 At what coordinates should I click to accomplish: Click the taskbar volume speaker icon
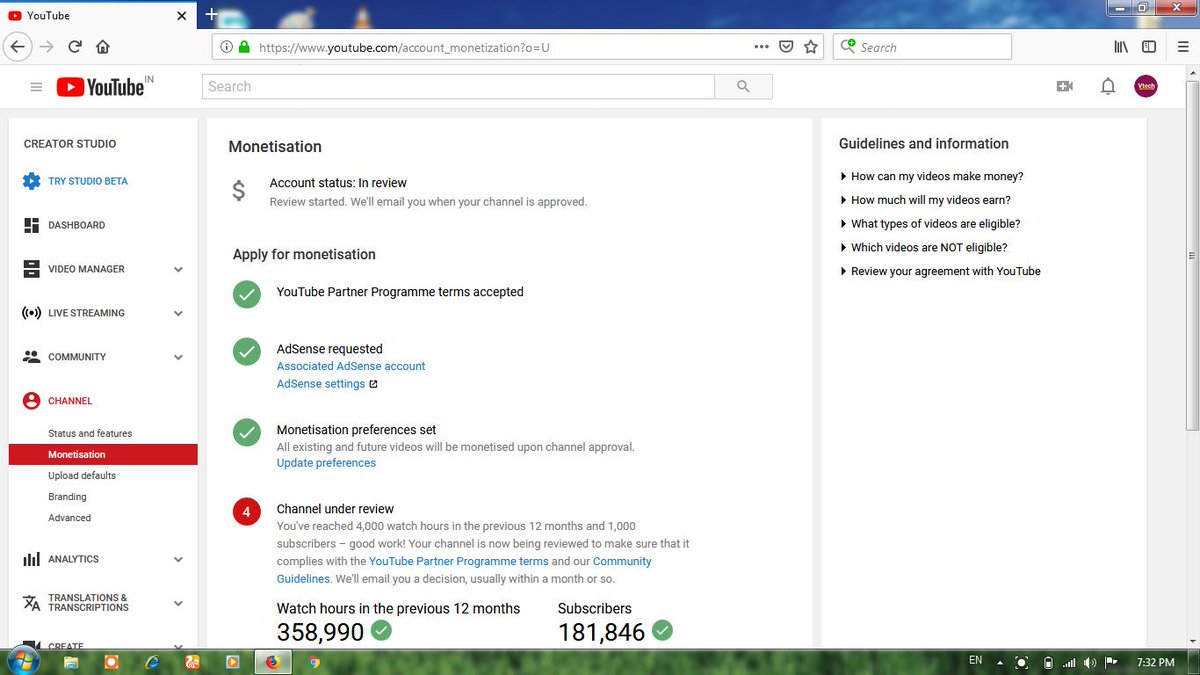pyautogui.click(x=1089, y=662)
